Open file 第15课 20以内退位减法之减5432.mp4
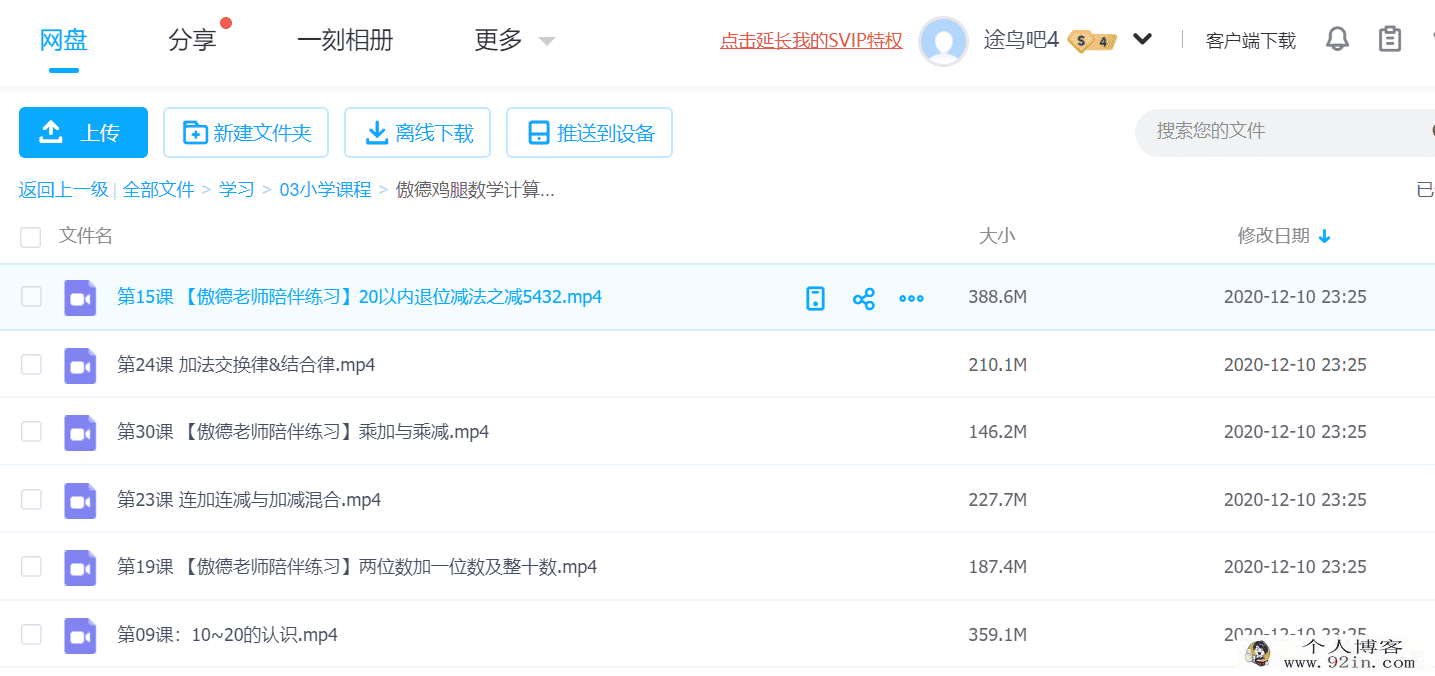 point(359,297)
